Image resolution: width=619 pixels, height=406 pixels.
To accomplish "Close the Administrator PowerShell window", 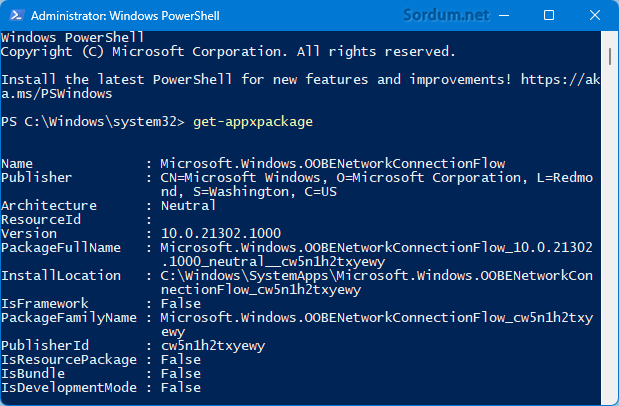I will click(595, 15).
